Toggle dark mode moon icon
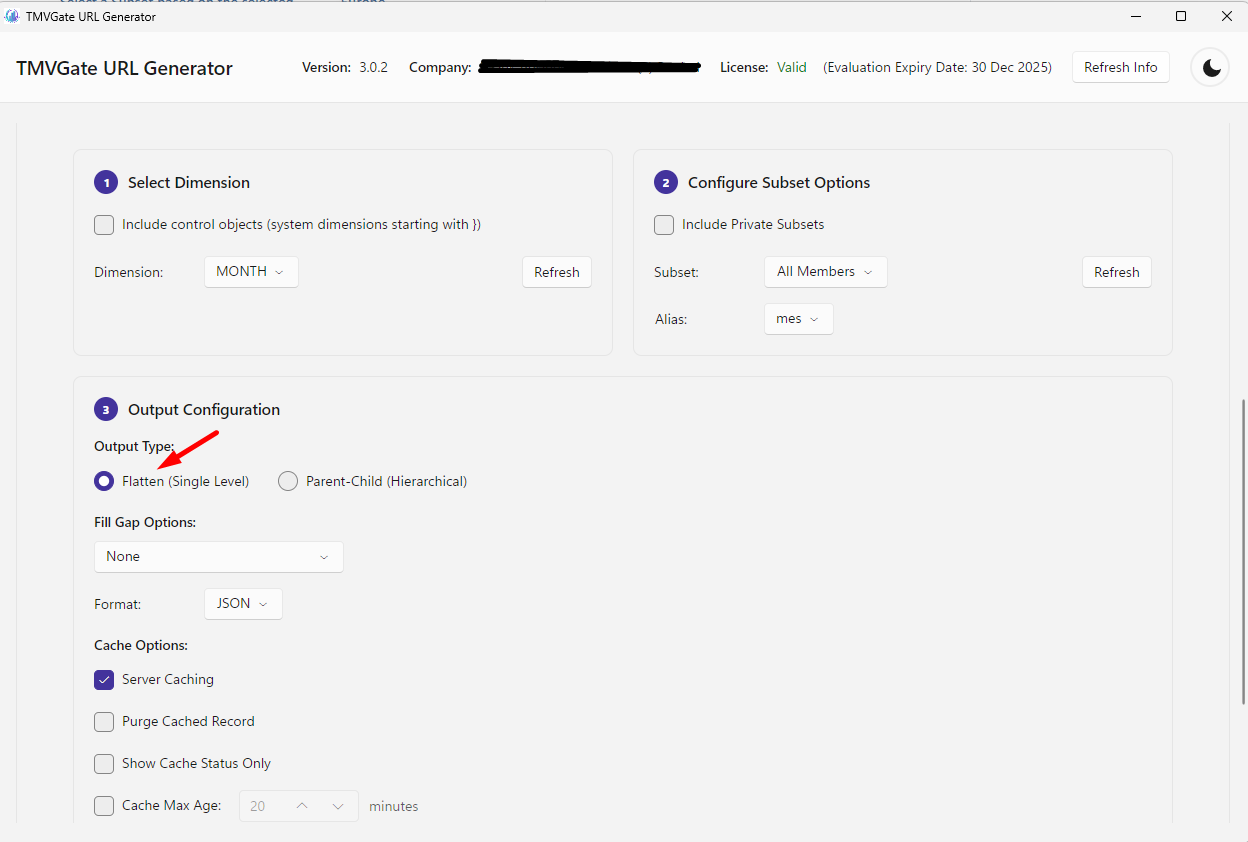 click(1211, 67)
